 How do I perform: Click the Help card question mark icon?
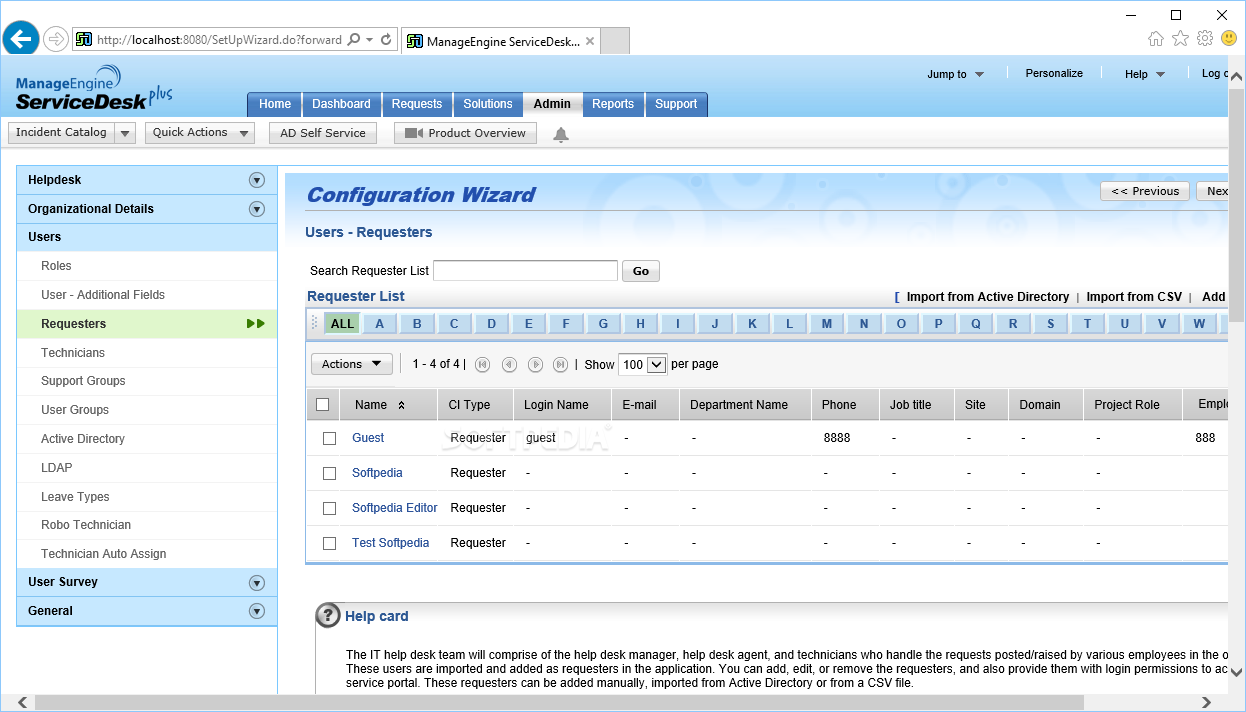point(328,616)
